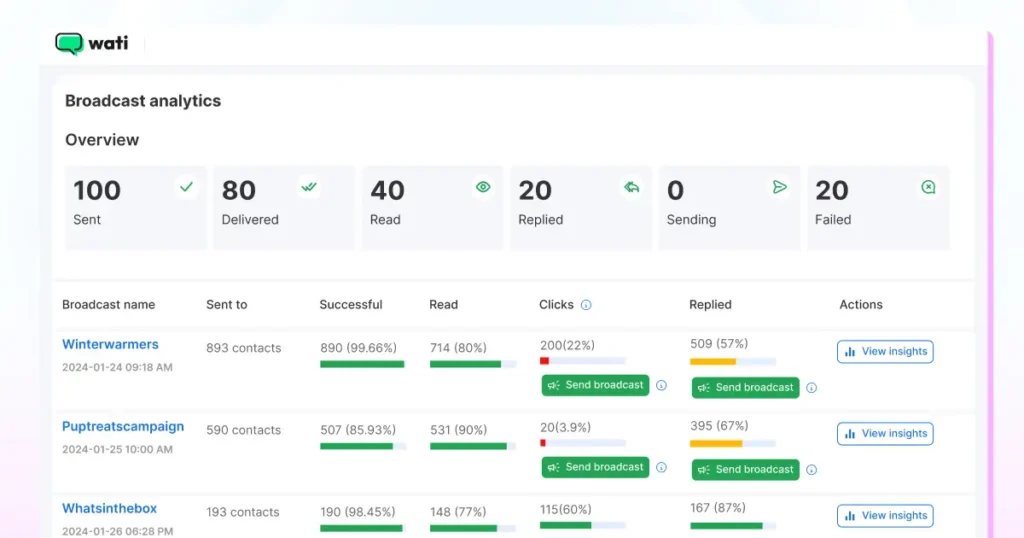View insights for Puptreatscampaign
1024x538 pixels.
pyautogui.click(x=885, y=433)
